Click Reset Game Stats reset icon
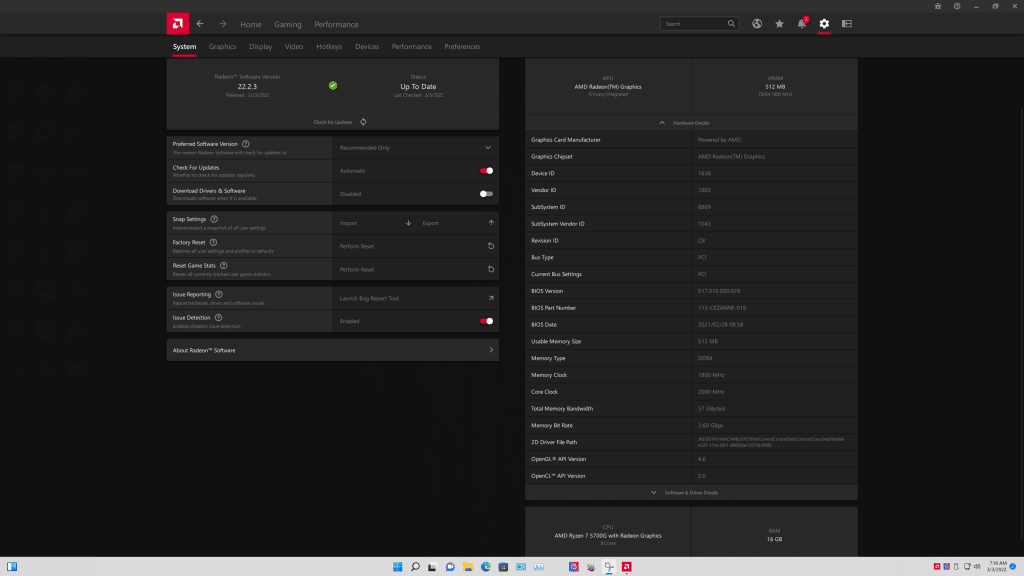Viewport: 1024px width, 576px height. [x=491, y=269]
